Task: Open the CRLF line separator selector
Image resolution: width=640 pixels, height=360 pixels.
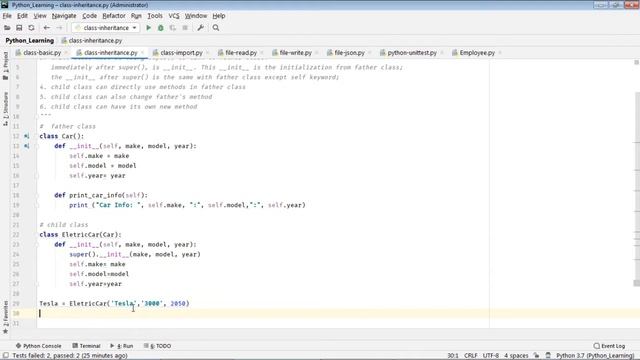Action: (470, 356)
